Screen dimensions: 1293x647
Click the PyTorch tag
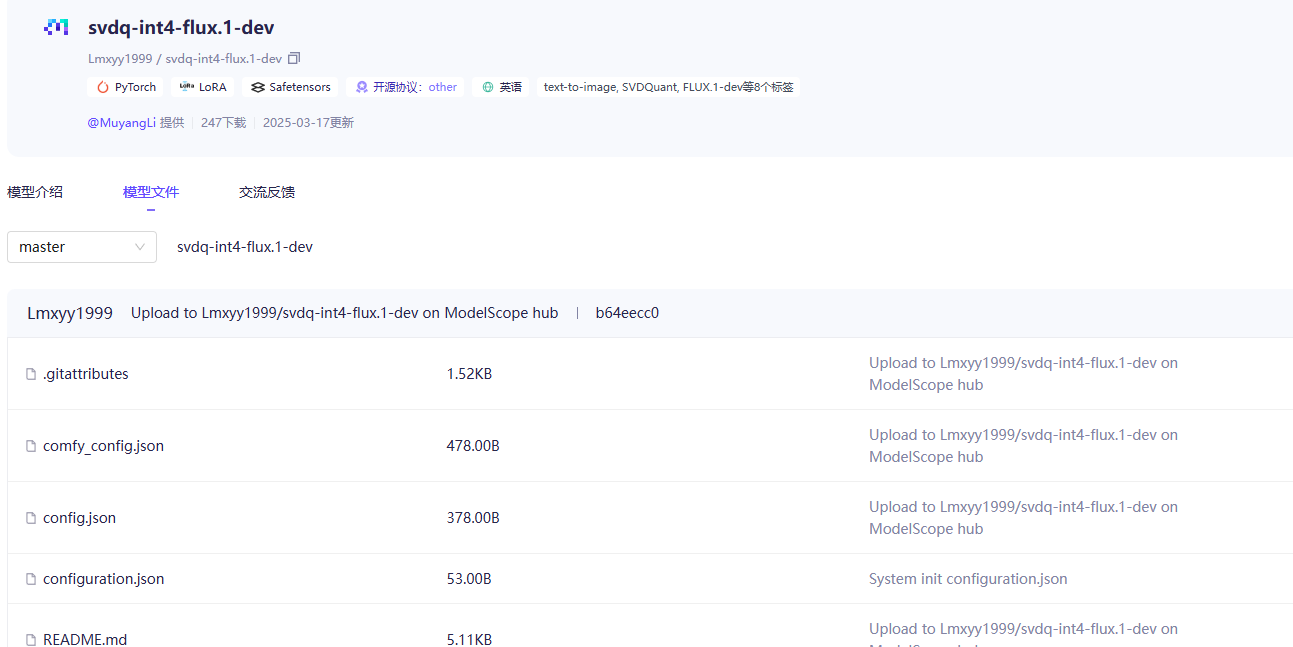tap(126, 87)
